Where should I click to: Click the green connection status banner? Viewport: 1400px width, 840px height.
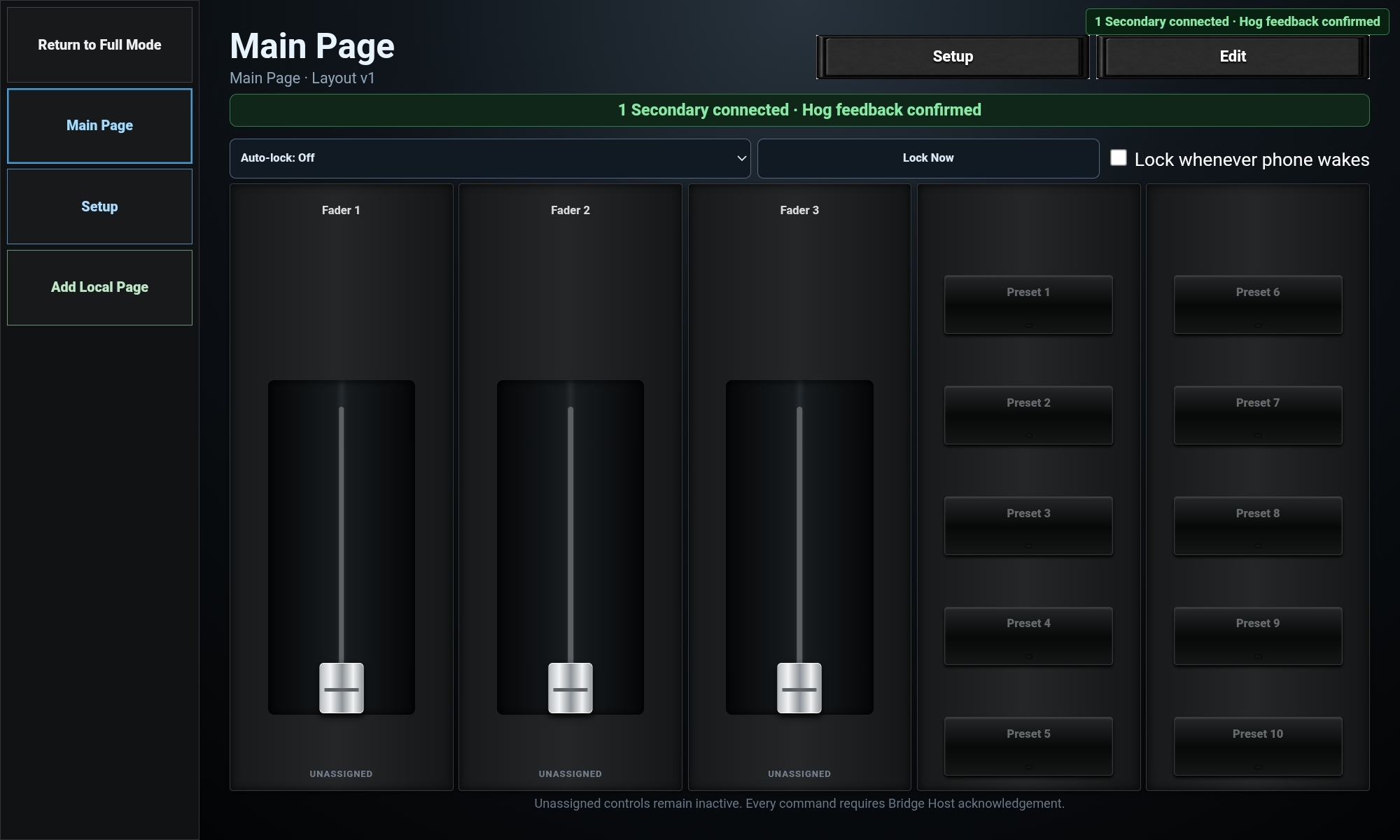point(799,110)
